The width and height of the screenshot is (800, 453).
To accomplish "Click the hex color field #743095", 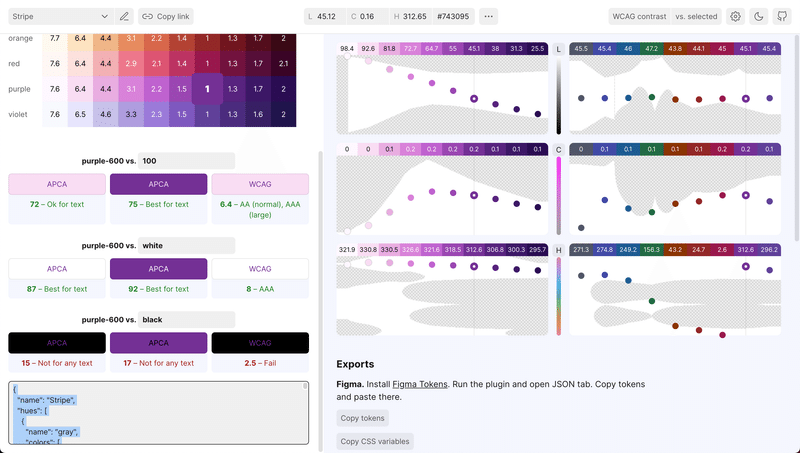I will pyautogui.click(x=453, y=16).
